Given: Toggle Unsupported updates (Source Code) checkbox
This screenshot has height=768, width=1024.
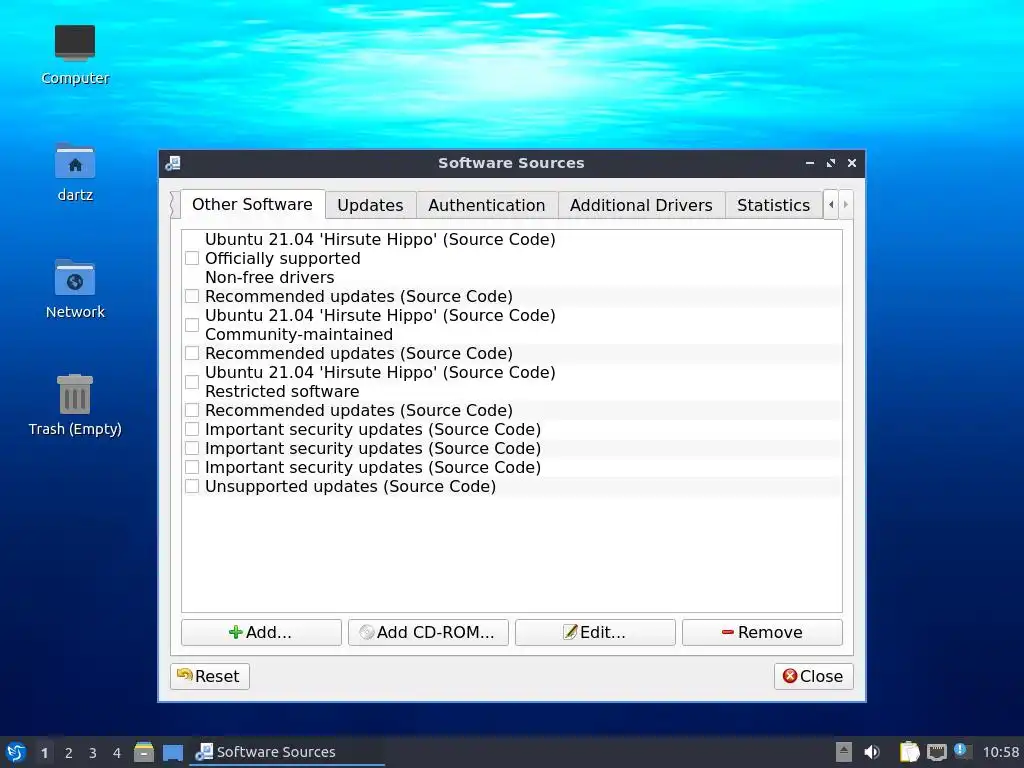Looking at the screenshot, I should coord(192,486).
